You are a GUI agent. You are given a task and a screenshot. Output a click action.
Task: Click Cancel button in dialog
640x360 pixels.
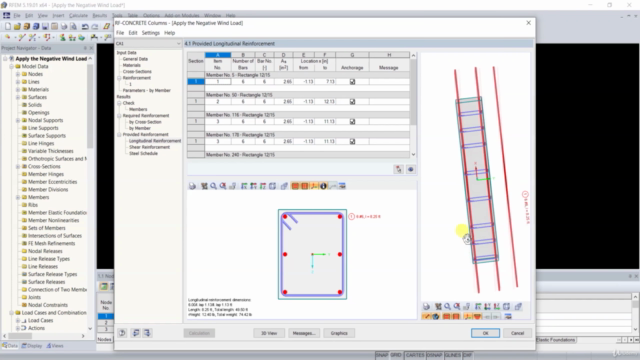[x=517, y=333]
